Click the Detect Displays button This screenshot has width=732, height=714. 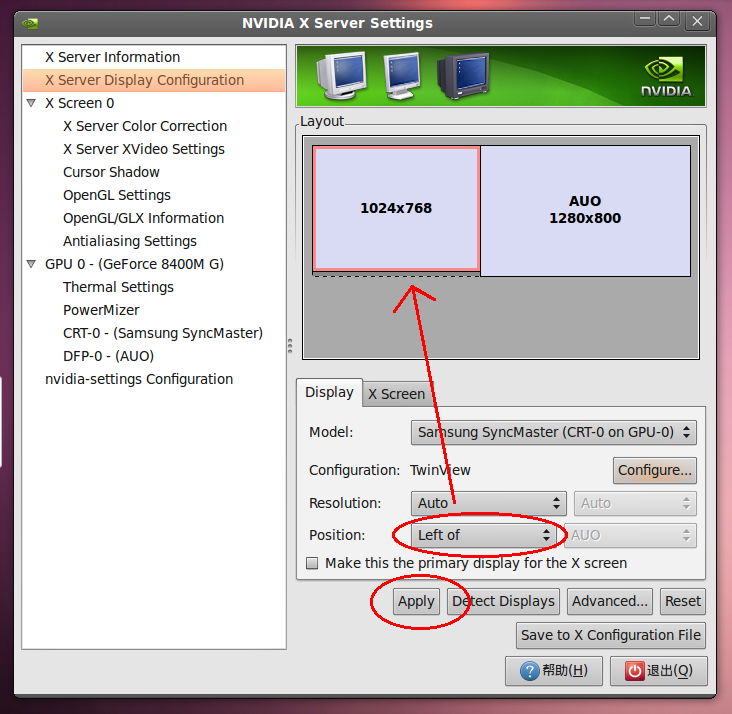coord(503,601)
